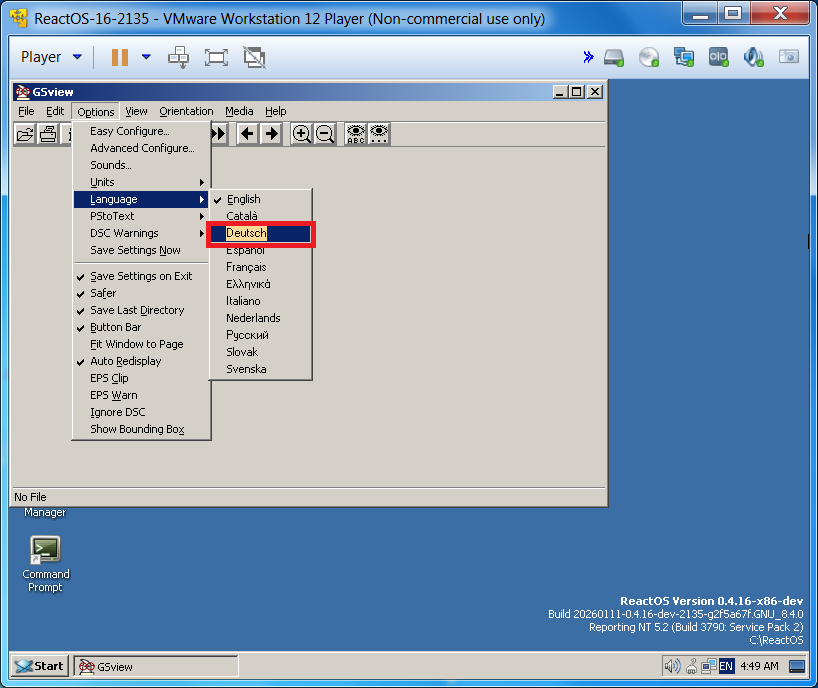Click the zoom in magnifier icon
Screen dimensions: 818x688
click(302, 134)
